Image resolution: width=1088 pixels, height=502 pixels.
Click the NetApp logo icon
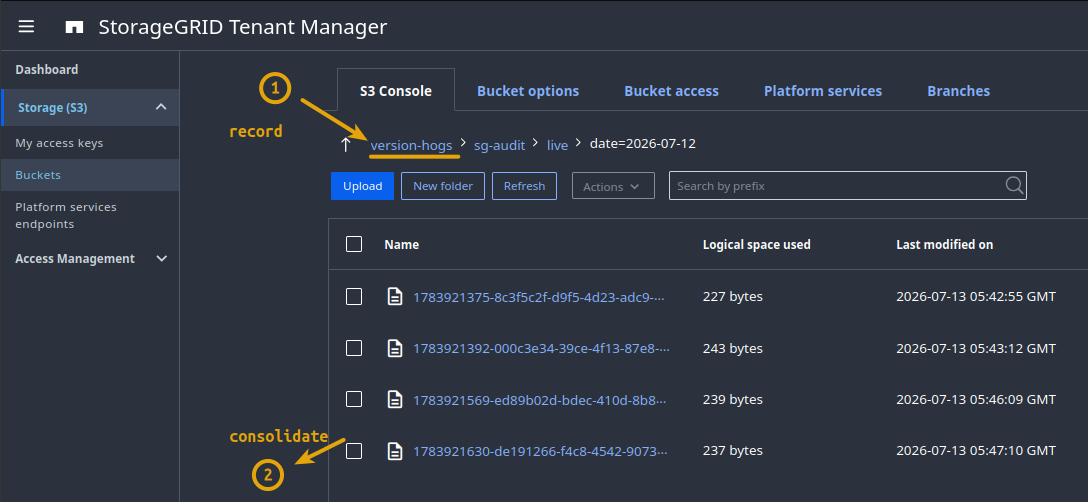pos(74,27)
